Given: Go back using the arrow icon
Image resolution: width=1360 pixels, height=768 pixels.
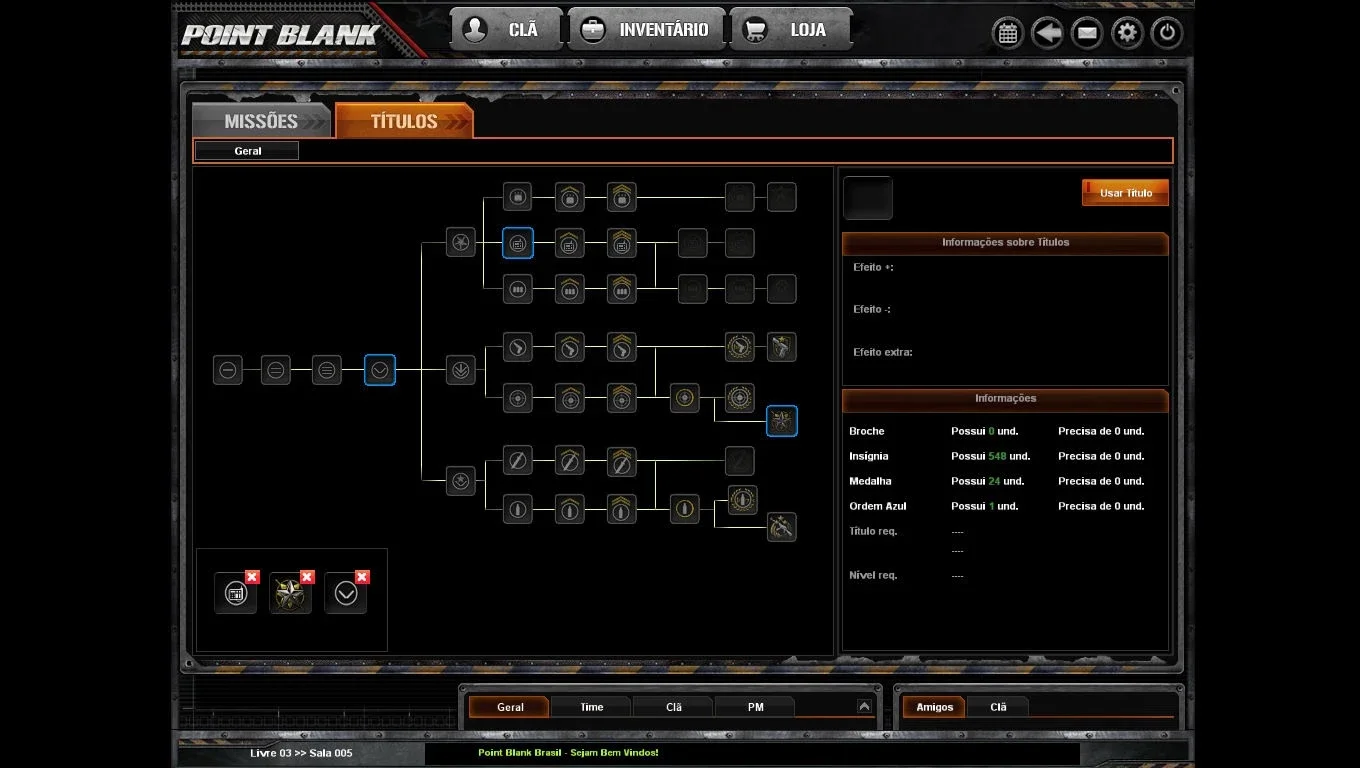Looking at the screenshot, I should (x=1047, y=33).
